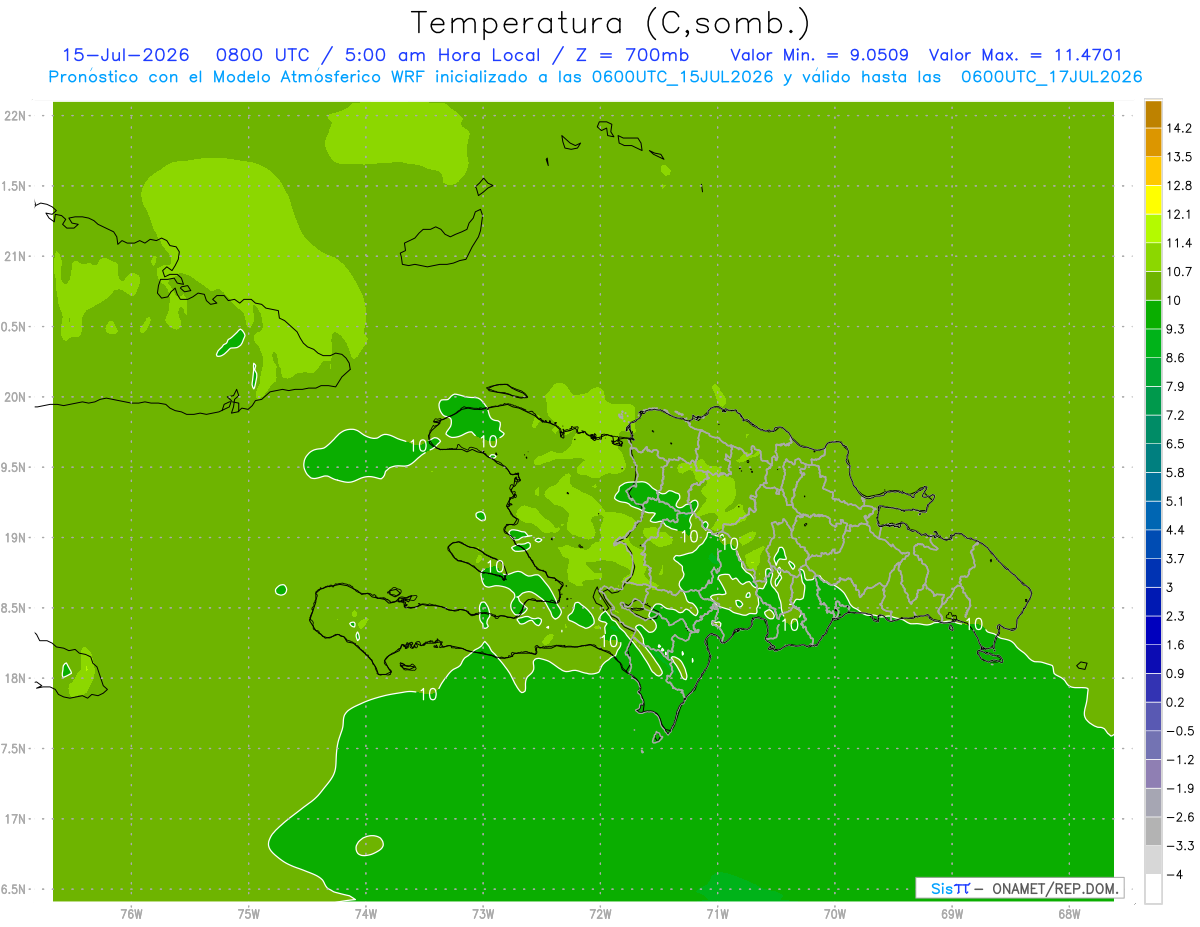
Task: Click the "17N" latitude label
Action: 15,819
